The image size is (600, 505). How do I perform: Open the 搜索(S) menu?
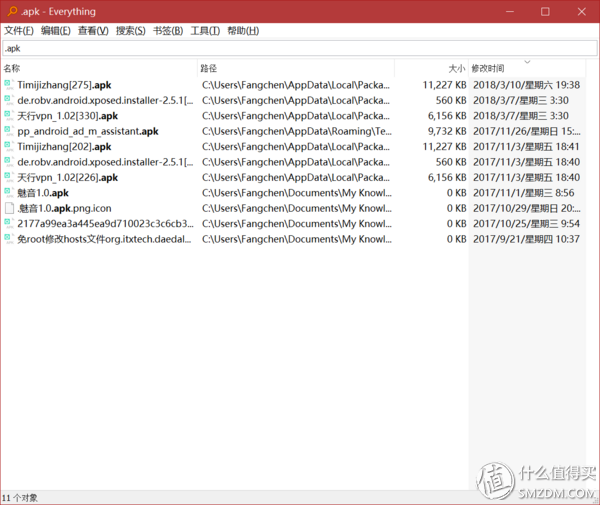point(131,31)
